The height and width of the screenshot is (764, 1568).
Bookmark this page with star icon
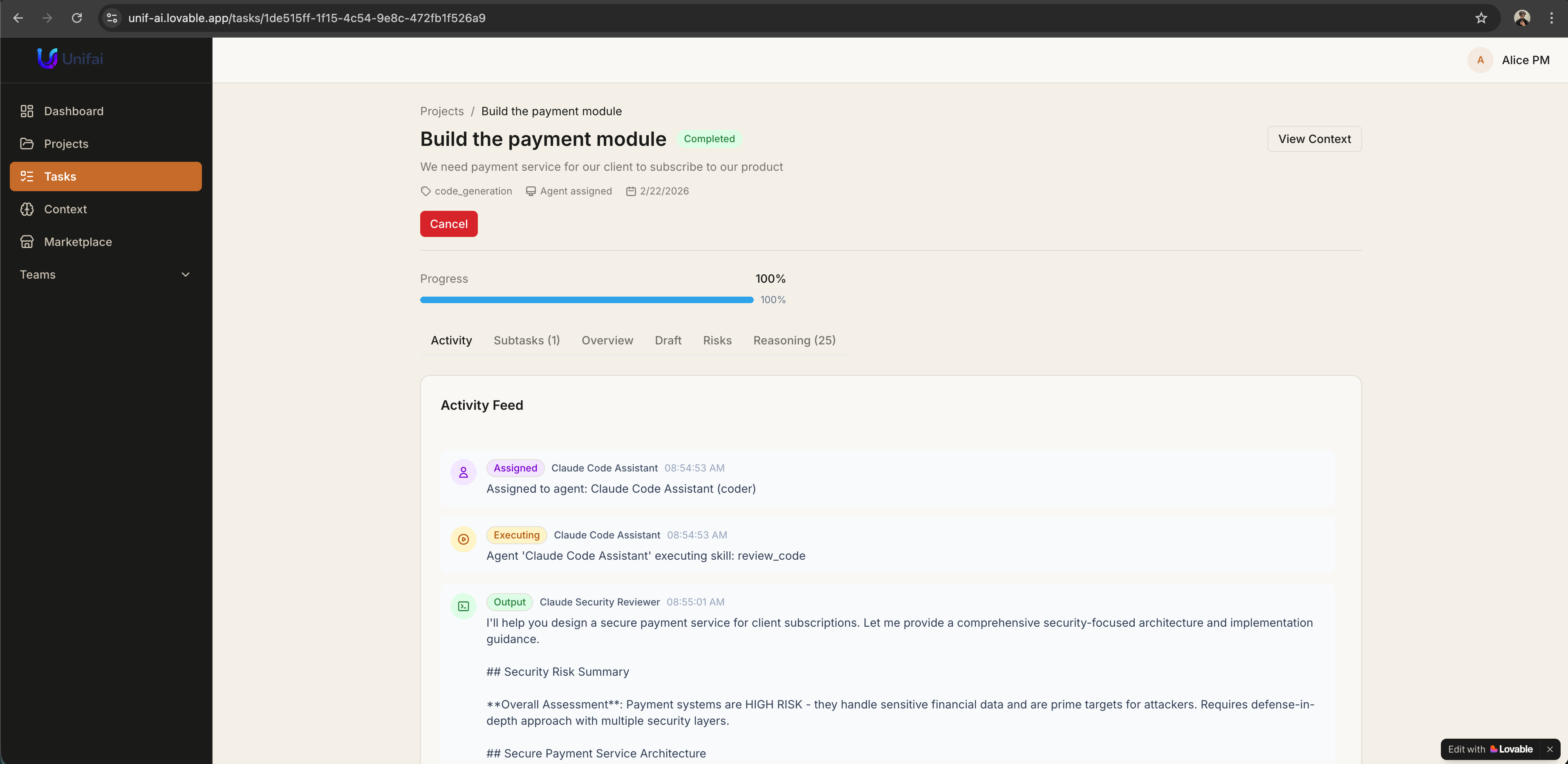1481,18
